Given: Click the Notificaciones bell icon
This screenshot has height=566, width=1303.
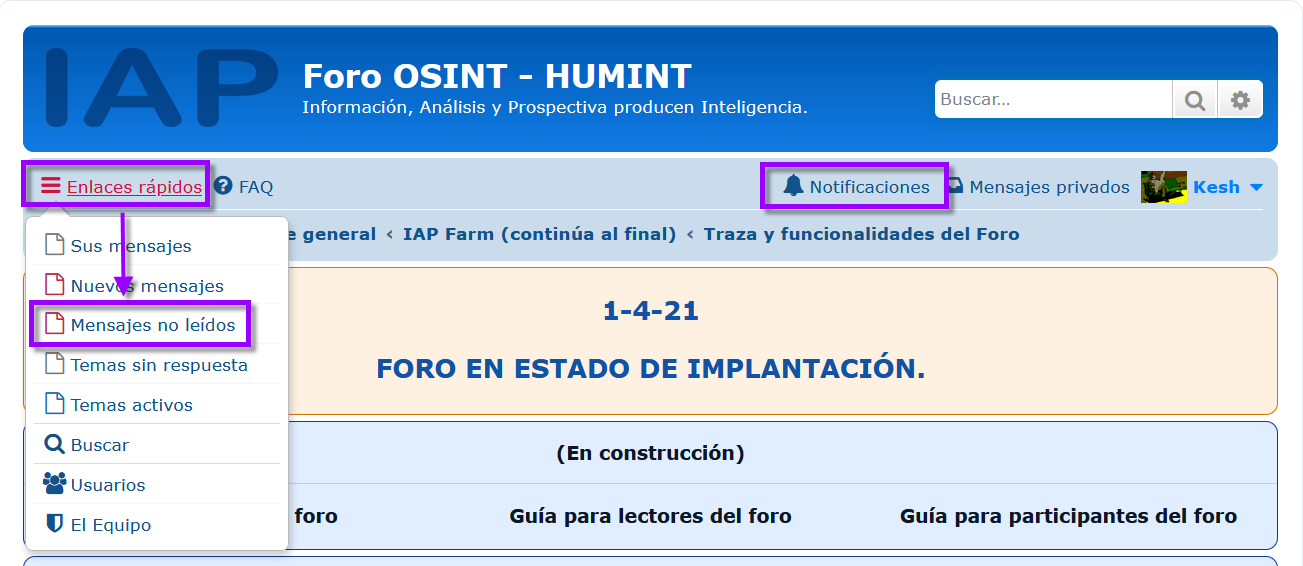Looking at the screenshot, I should [793, 186].
